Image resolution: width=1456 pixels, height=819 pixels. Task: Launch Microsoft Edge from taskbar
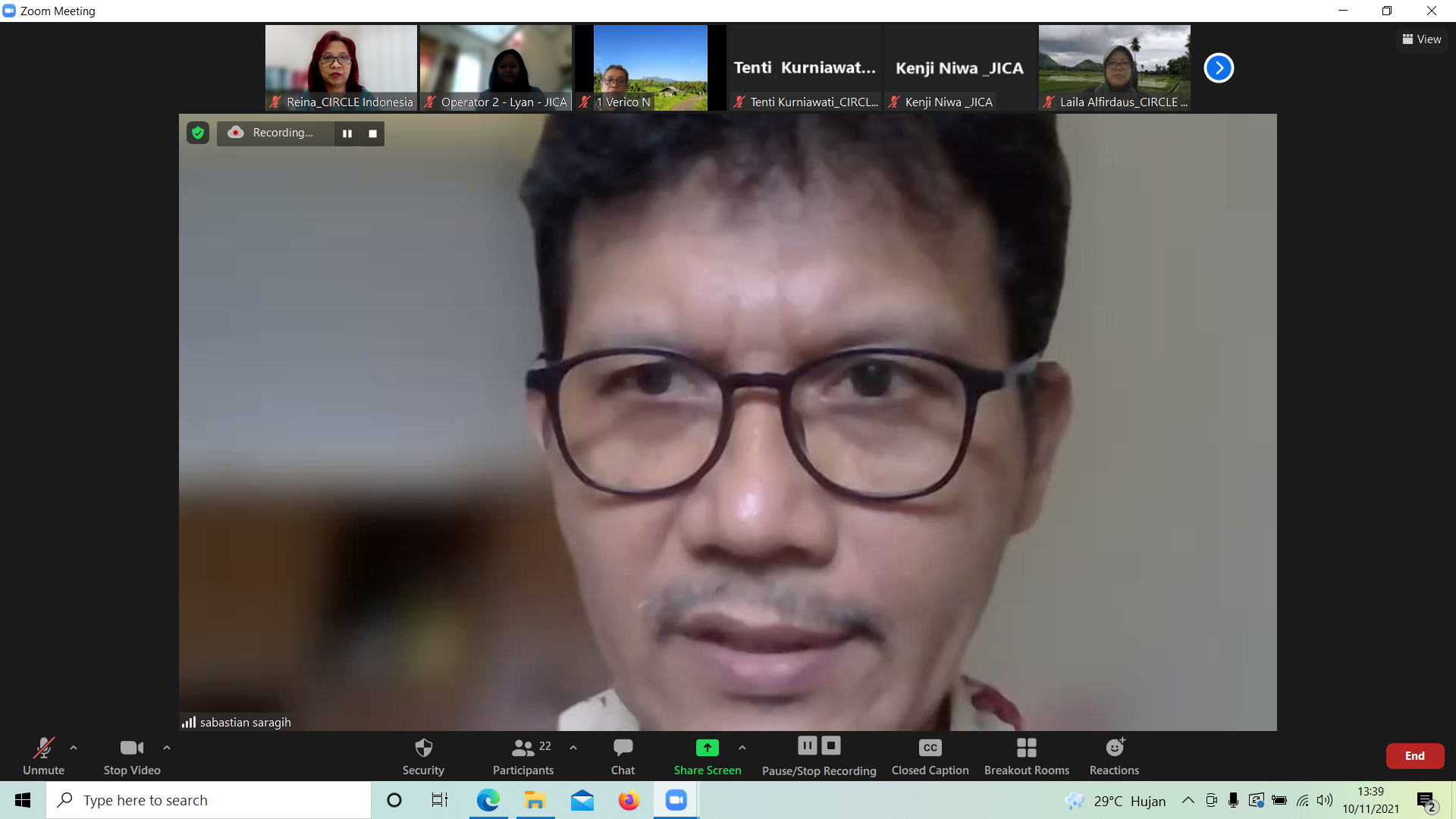tap(488, 800)
